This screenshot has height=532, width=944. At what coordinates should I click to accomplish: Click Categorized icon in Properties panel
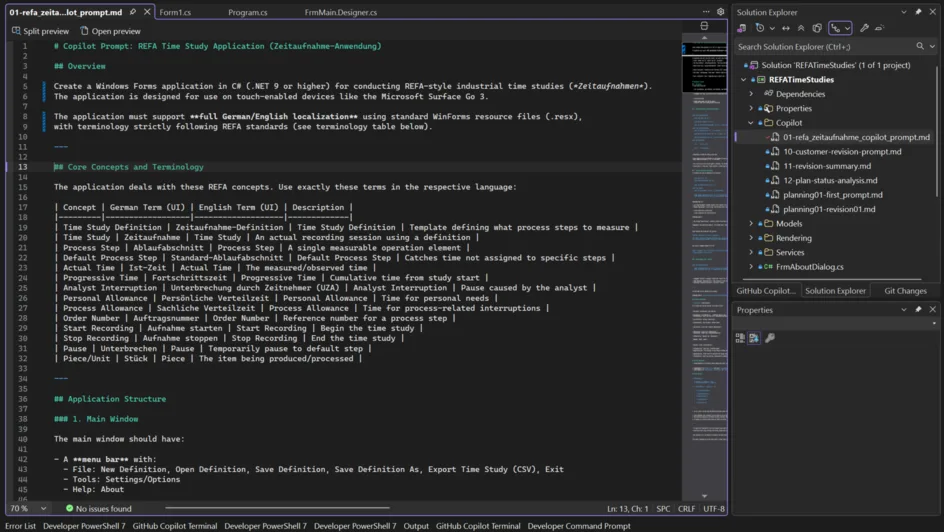point(740,338)
